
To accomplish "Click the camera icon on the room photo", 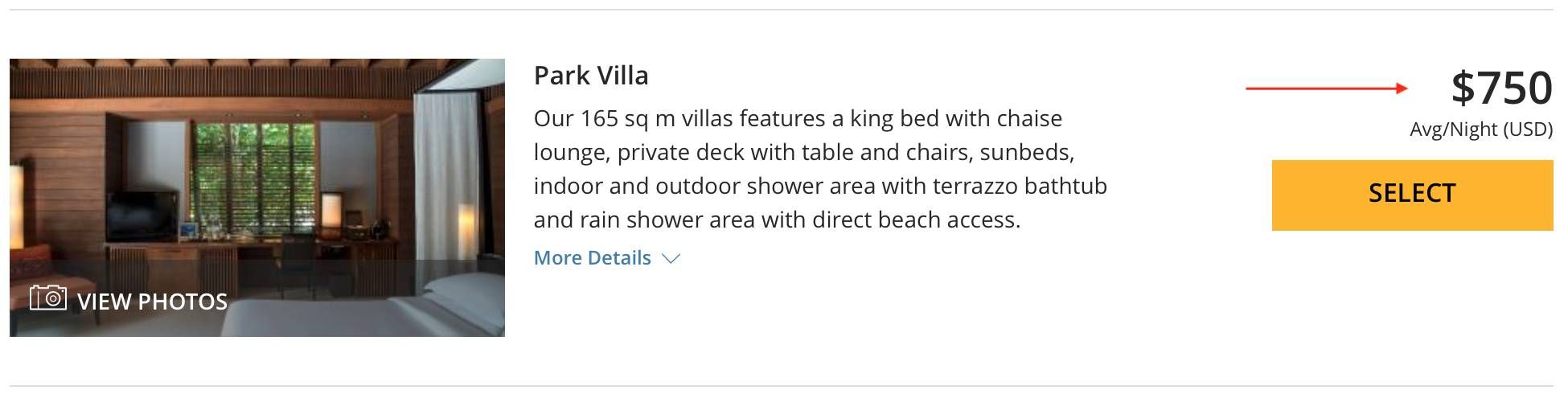I will click(47, 298).
